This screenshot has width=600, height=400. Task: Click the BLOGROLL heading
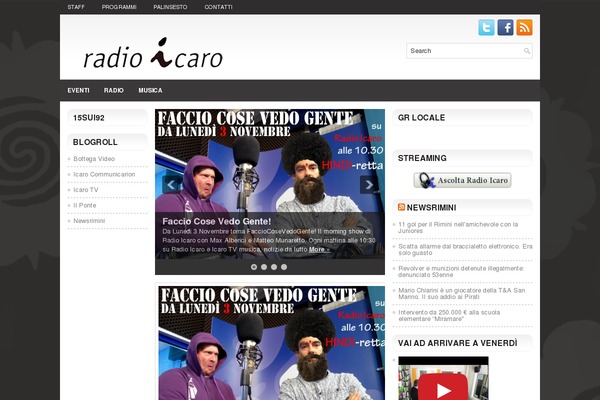(95, 142)
